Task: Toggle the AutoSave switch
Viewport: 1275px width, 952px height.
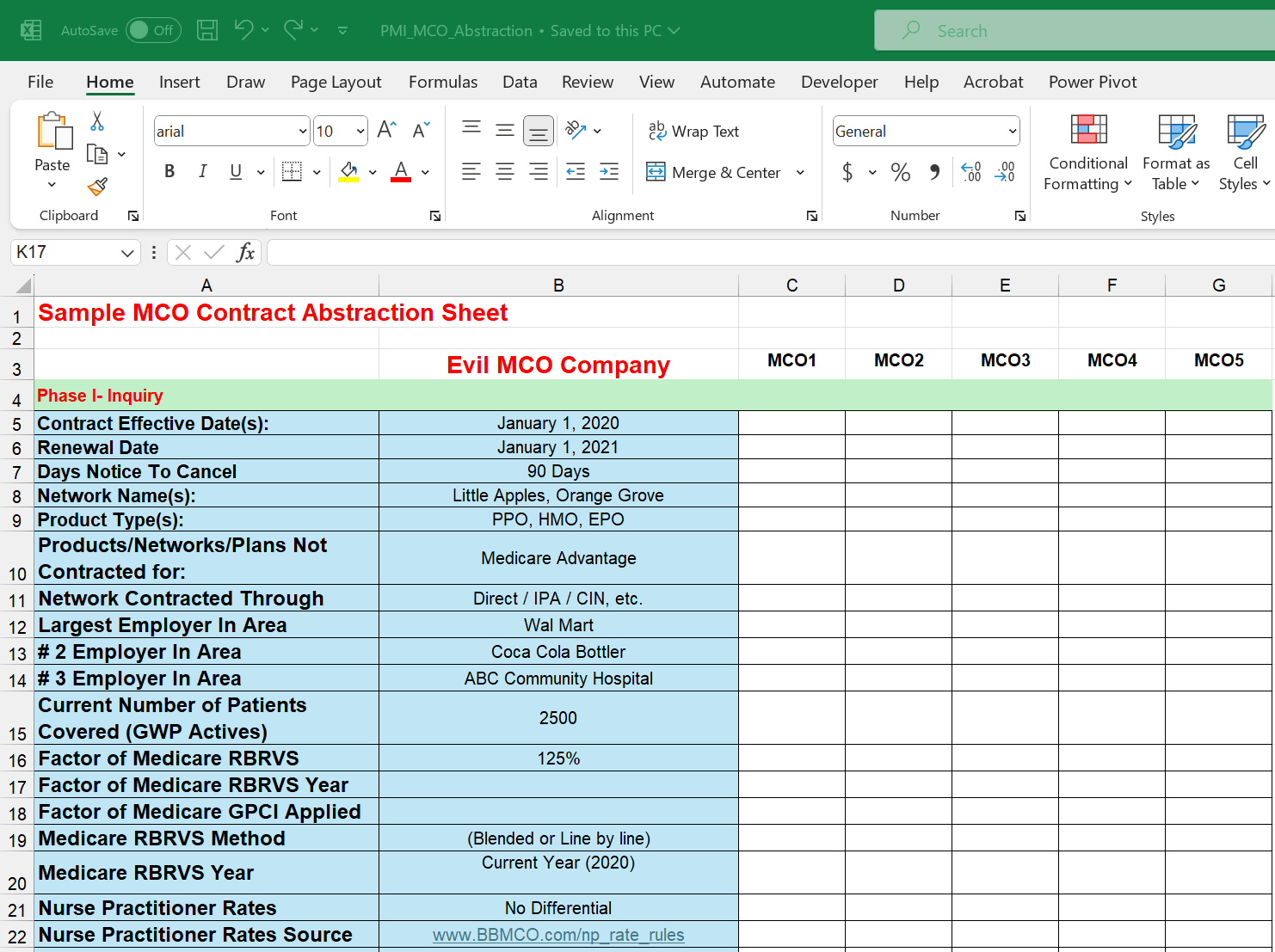Action: (x=153, y=30)
